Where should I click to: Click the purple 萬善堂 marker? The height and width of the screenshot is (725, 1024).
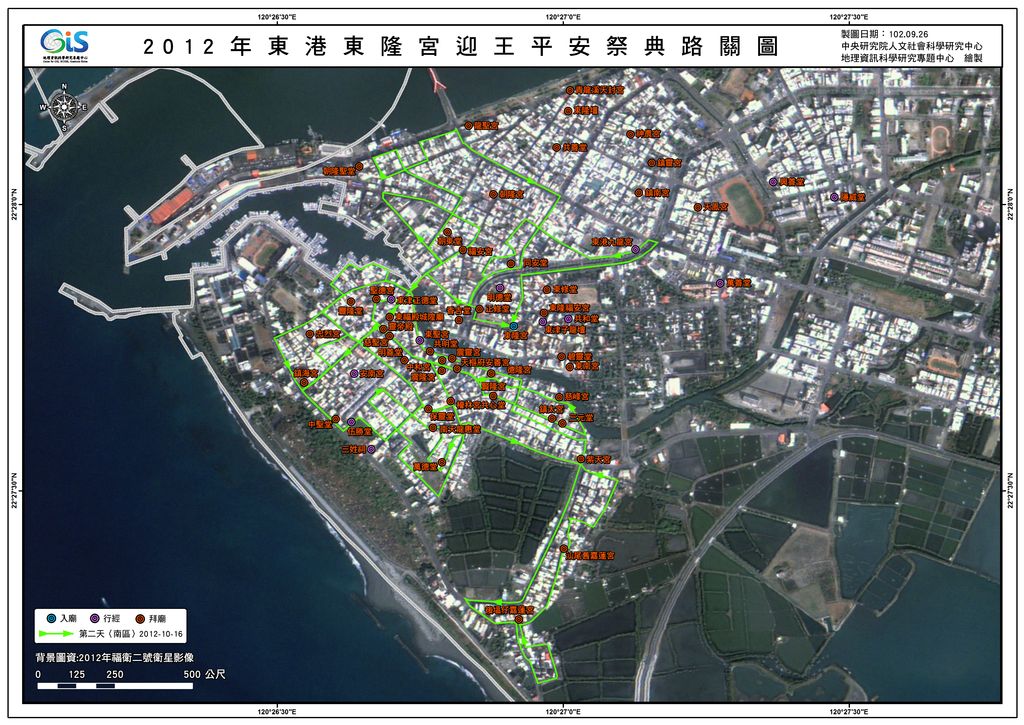tap(720, 283)
